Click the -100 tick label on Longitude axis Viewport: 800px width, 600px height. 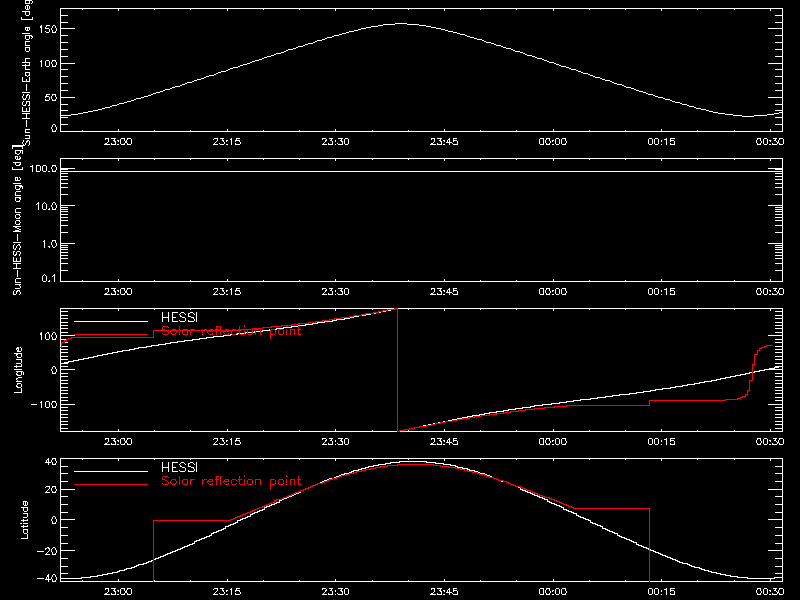(x=44, y=404)
